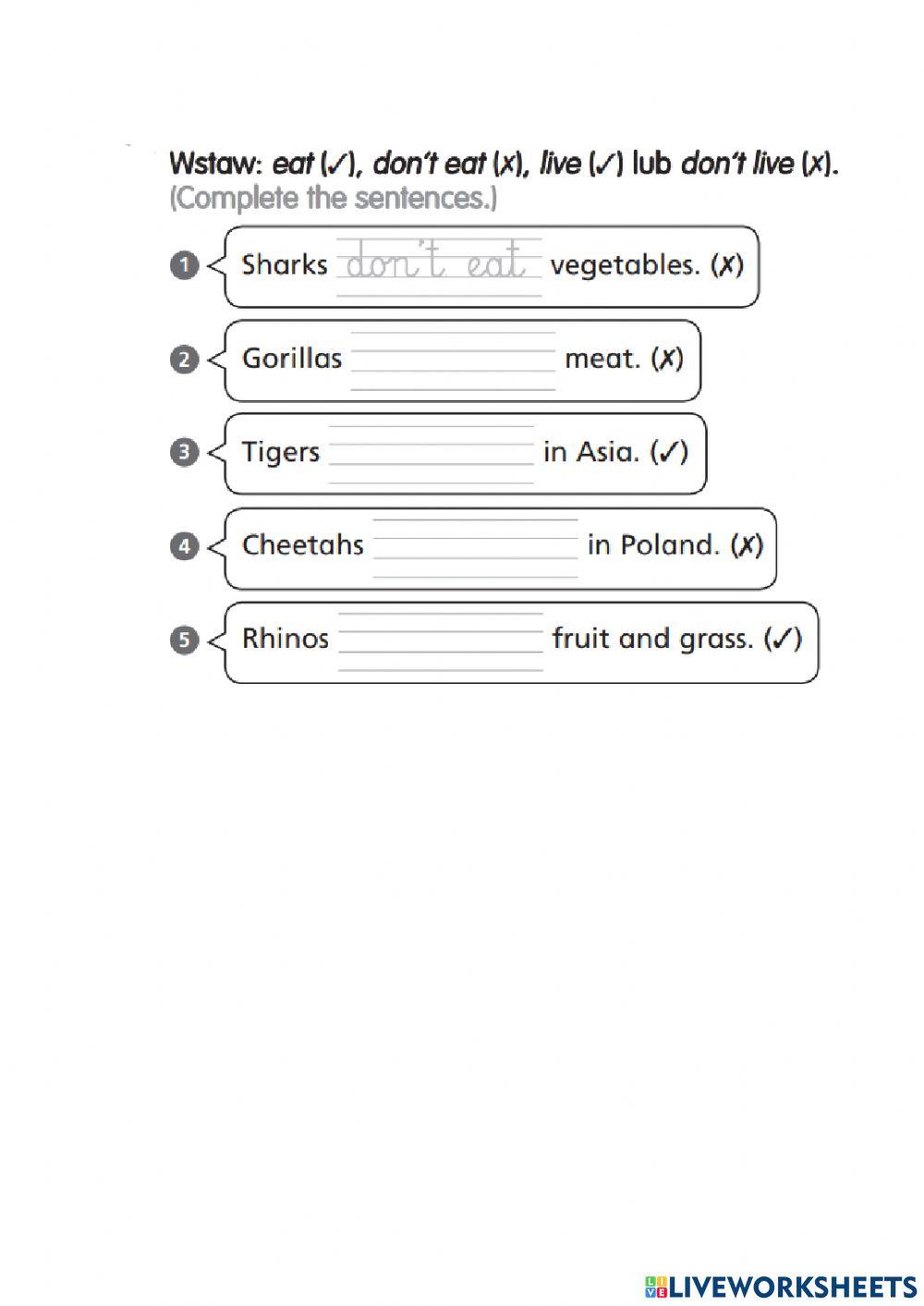The height and width of the screenshot is (1306, 924).
Task: Click the colored Liveworksheets logo squares
Action: click(655, 1286)
